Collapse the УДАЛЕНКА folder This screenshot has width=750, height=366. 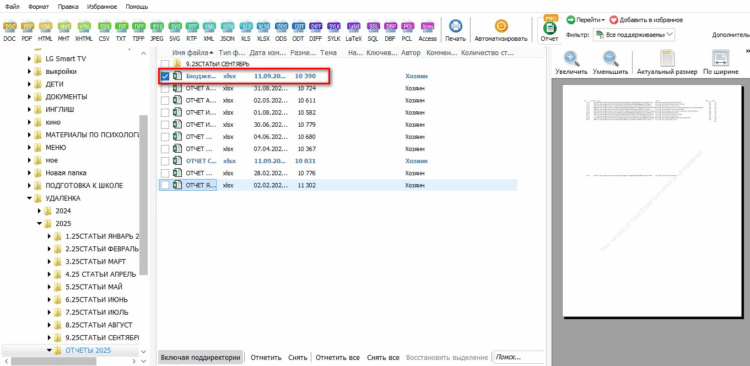tap(29, 198)
